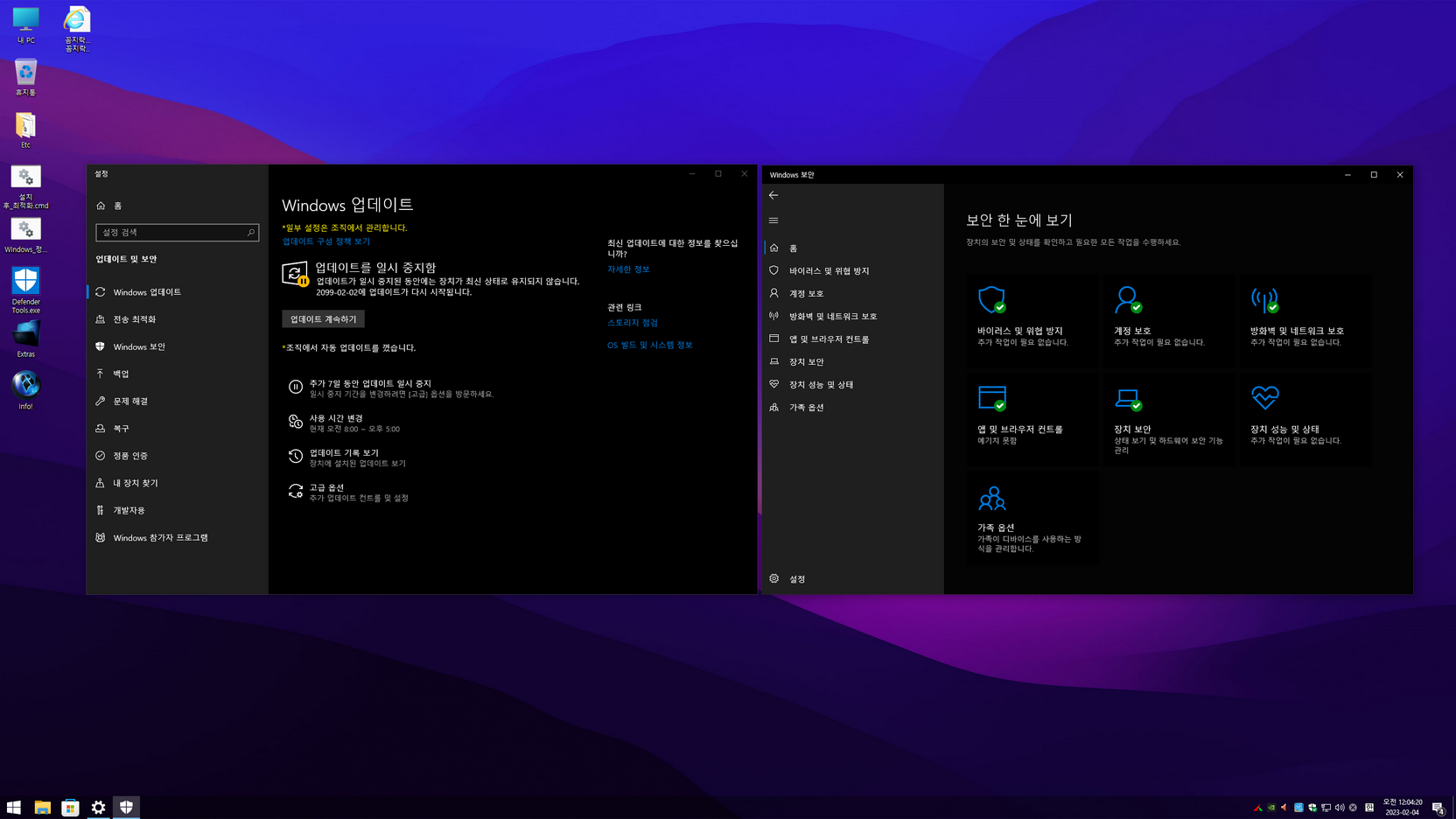Image resolution: width=1456 pixels, height=819 pixels.
Task: Select Windows Insider Program in Settings sidebar
Action: tap(176, 538)
